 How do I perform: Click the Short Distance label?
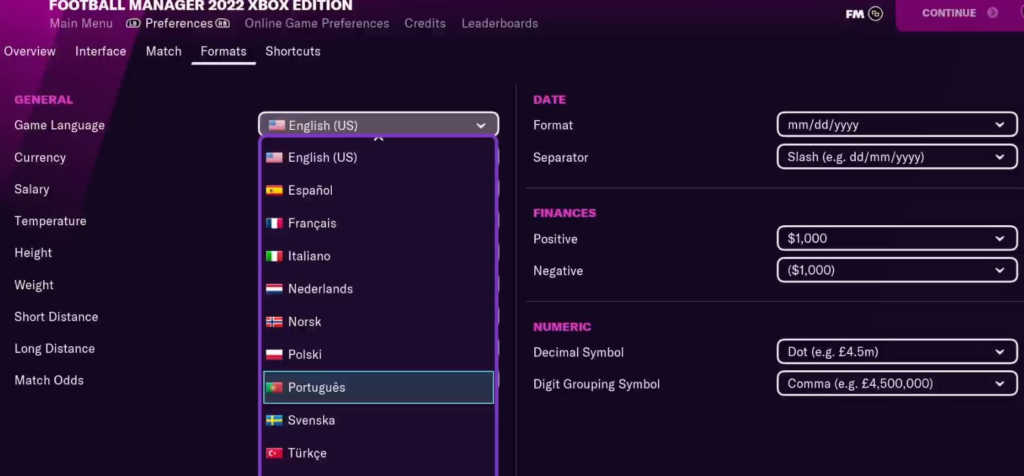[56, 317]
